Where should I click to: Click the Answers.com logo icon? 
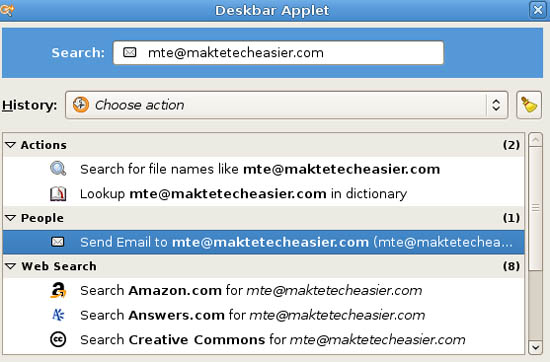coord(58,315)
